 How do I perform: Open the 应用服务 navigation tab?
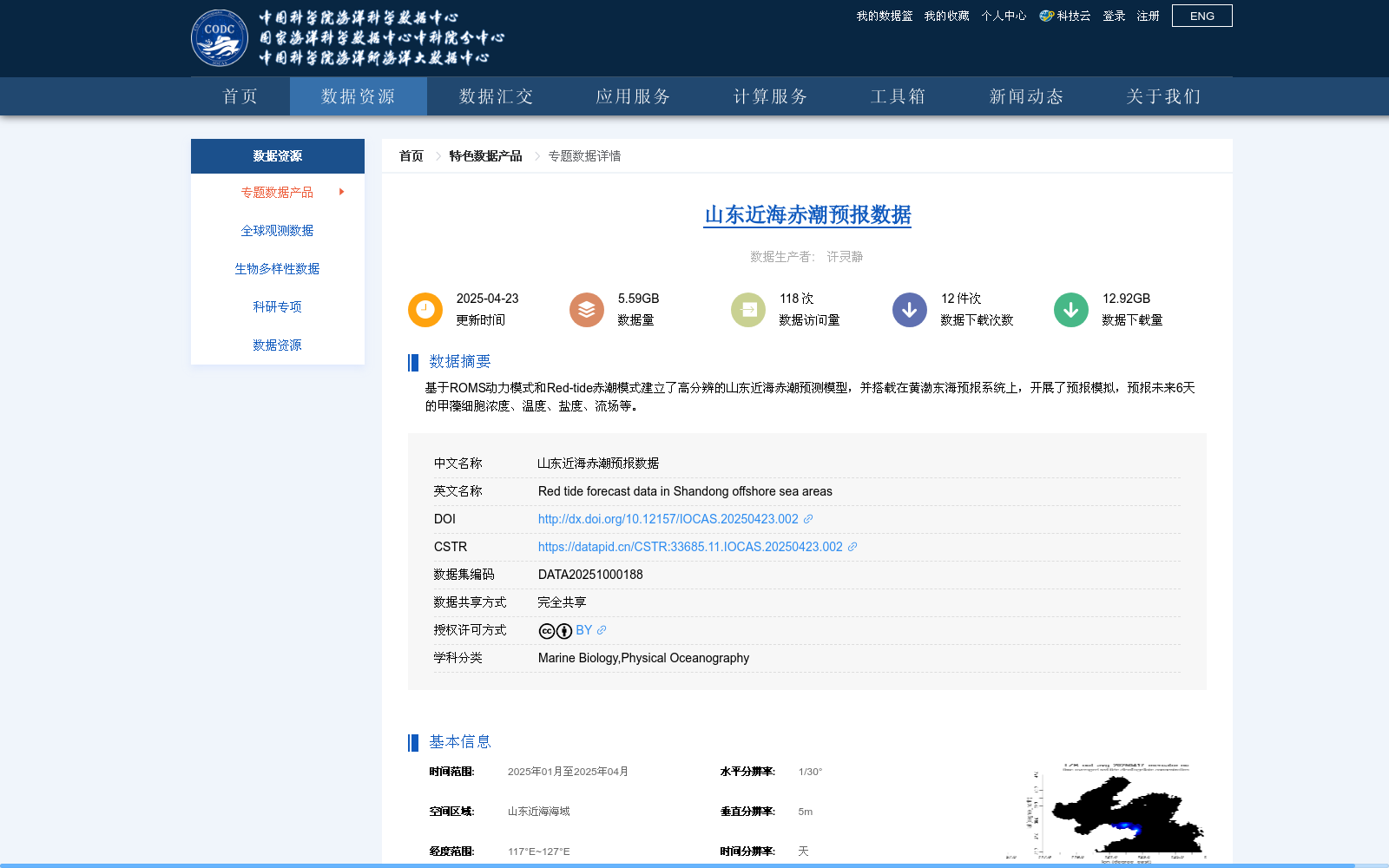[x=633, y=96]
